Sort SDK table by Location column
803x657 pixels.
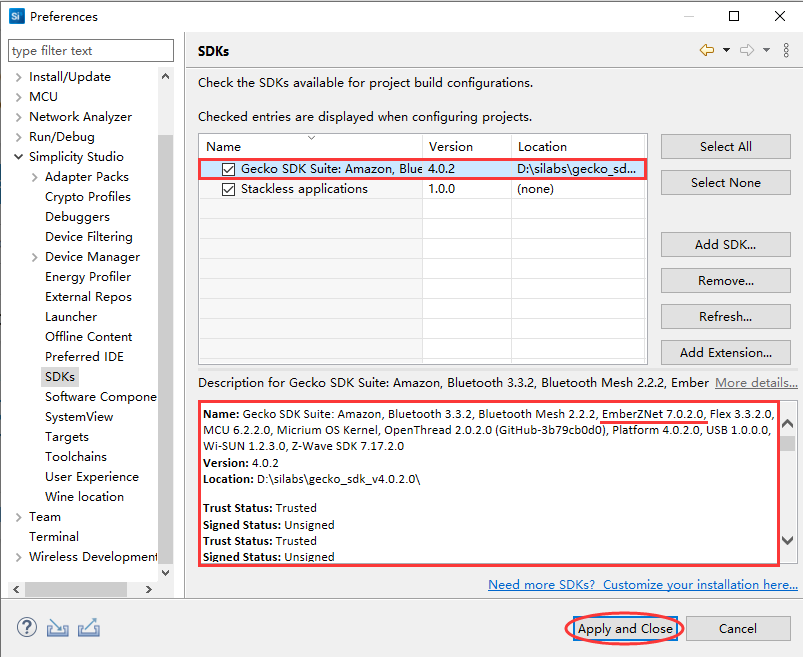[x=579, y=146]
